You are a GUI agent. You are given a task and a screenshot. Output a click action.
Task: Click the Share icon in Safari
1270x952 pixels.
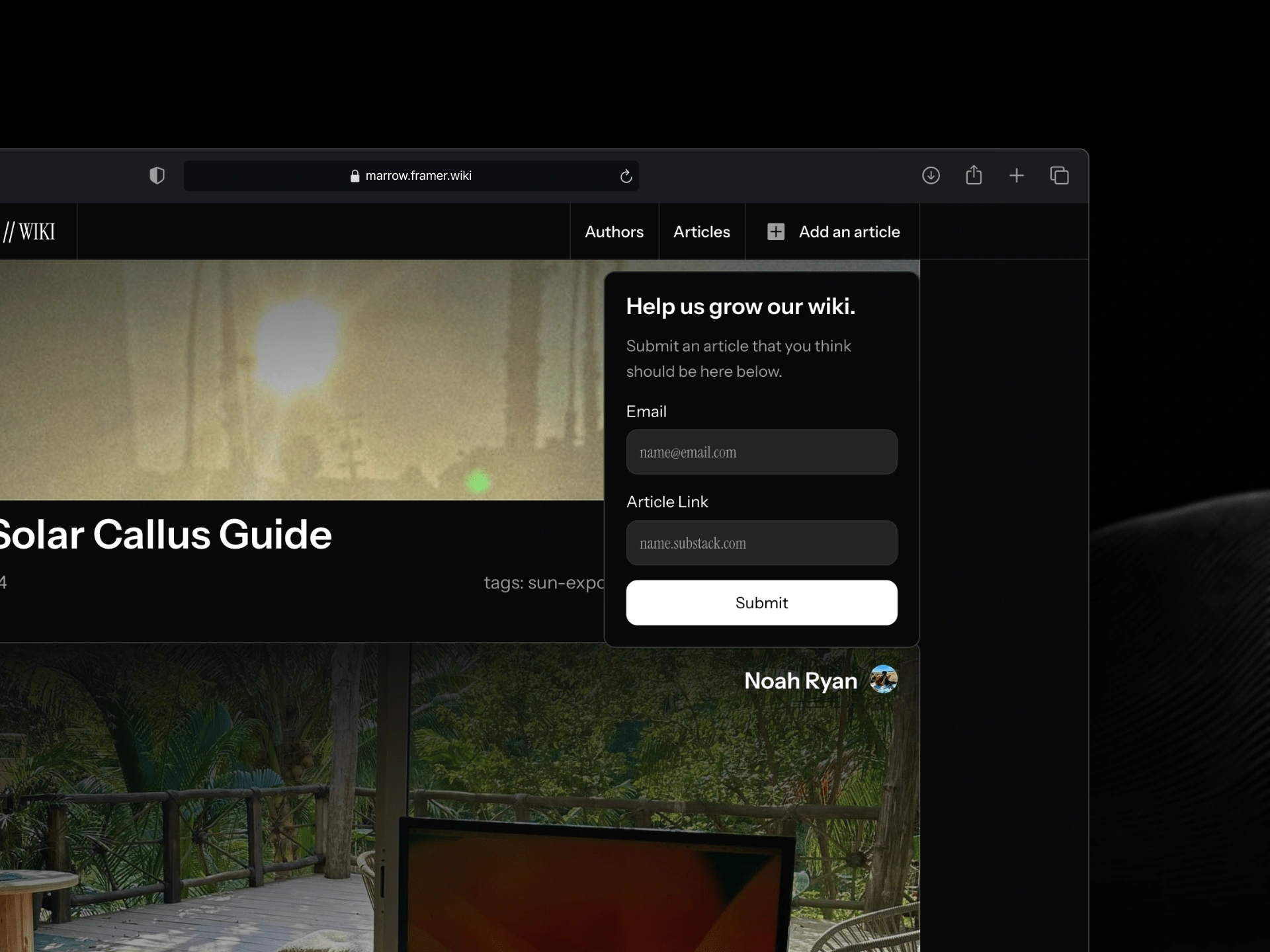click(974, 175)
